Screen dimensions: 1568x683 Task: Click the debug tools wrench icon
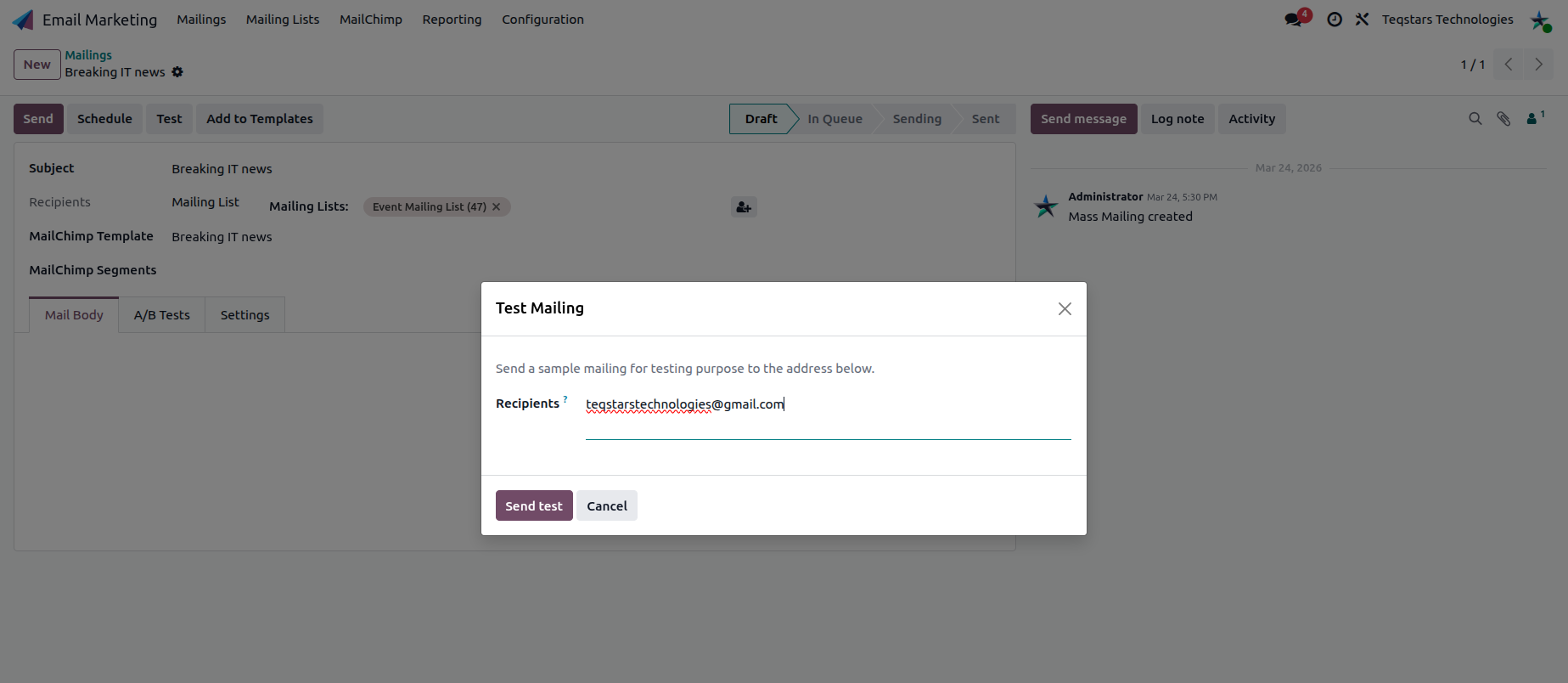click(1362, 20)
